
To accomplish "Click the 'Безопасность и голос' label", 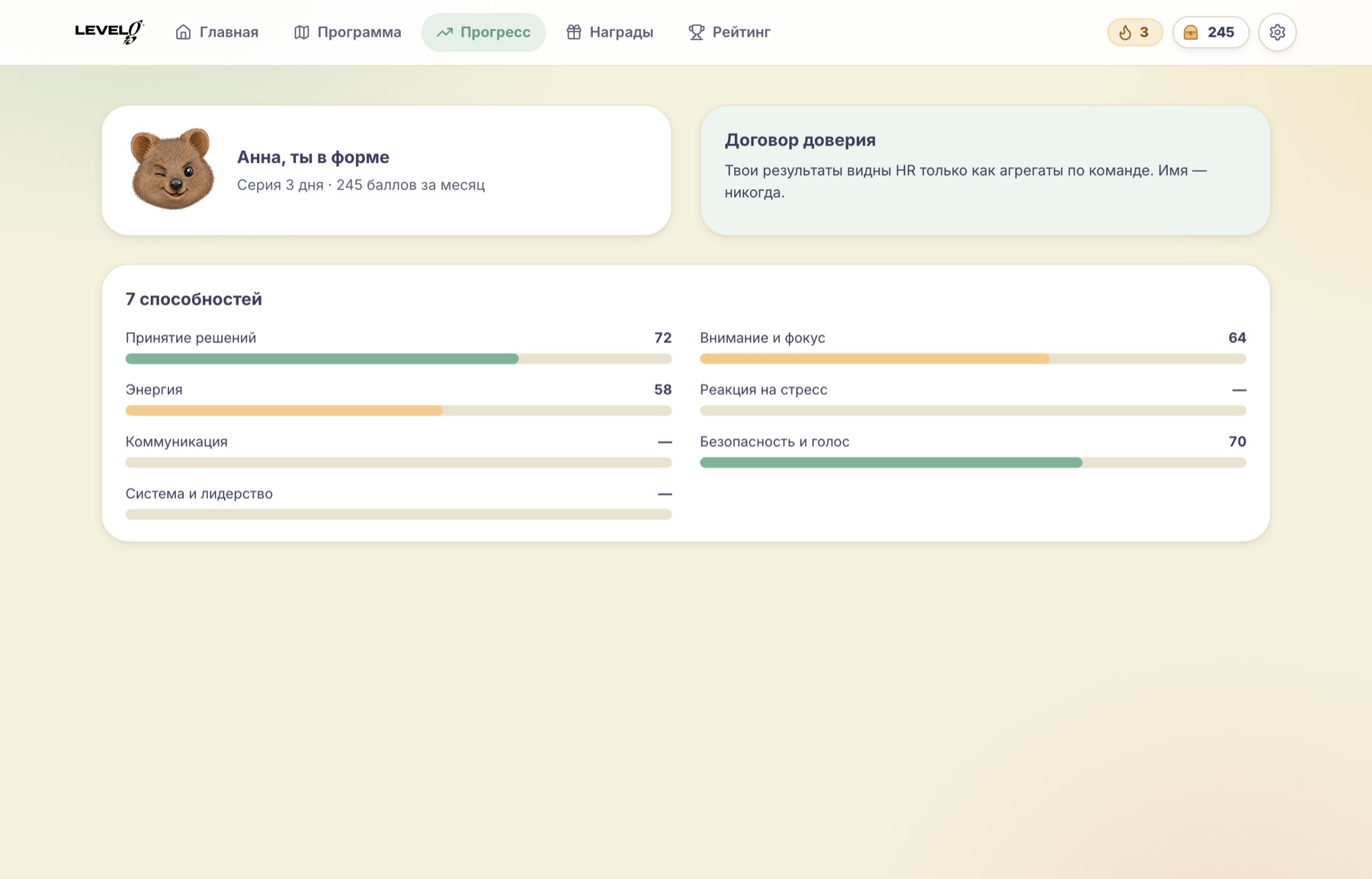I will pyautogui.click(x=774, y=441).
